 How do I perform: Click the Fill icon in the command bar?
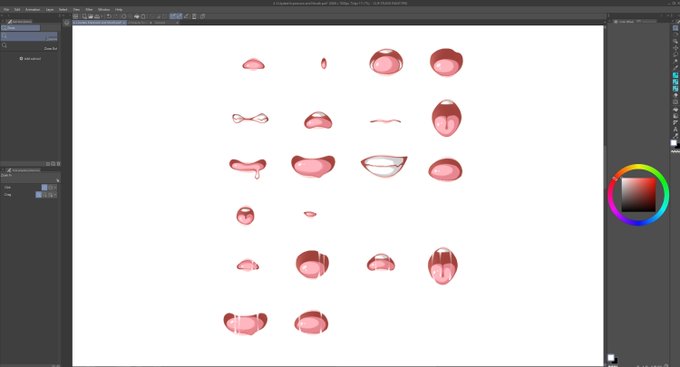137,16
